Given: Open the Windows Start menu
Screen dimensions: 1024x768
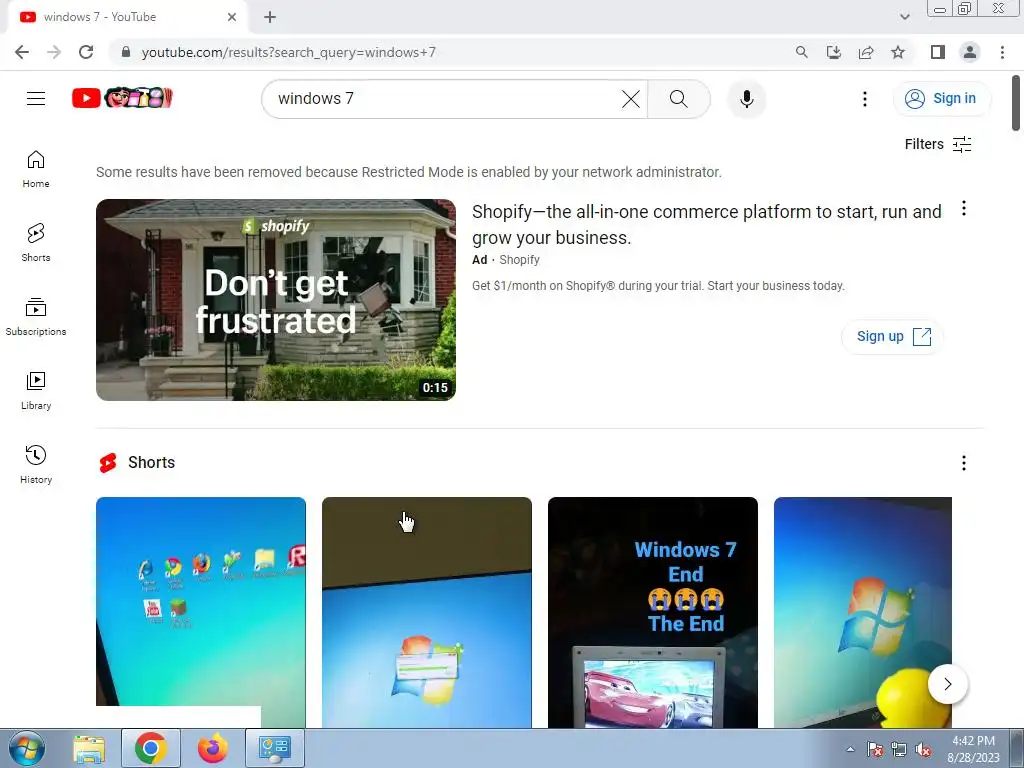Looking at the screenshot, I should pos(27,748).
